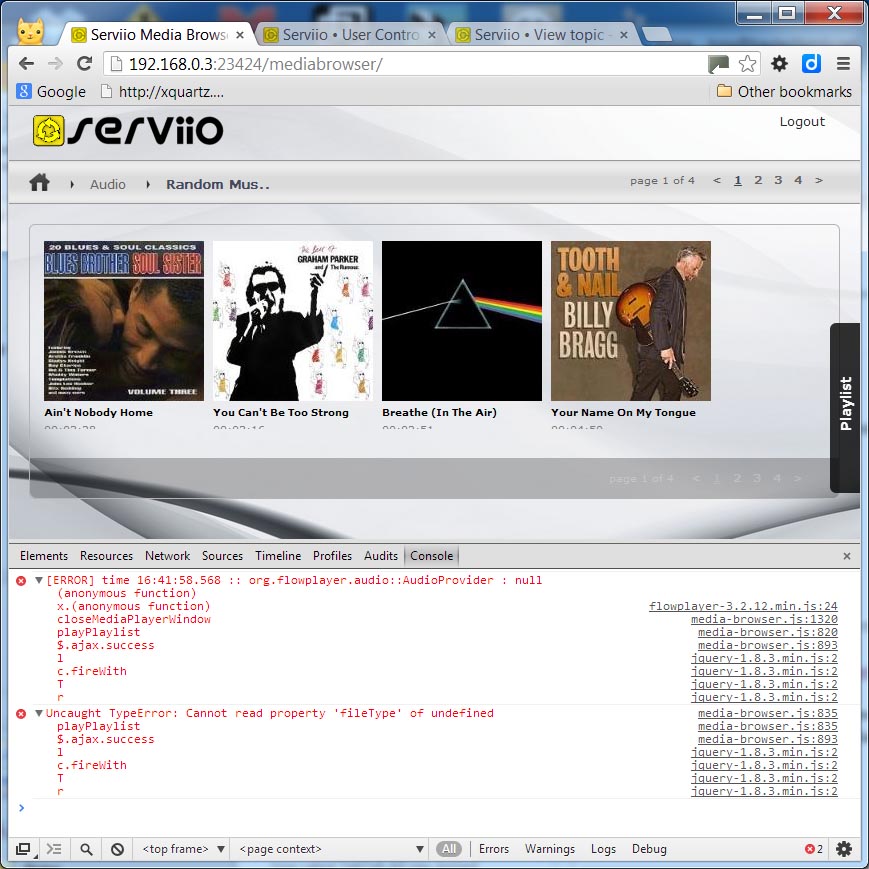This screenshot has height=869, width=869.
Task: Open Chrome's customize menu icon
Action: tap(845, 63)
